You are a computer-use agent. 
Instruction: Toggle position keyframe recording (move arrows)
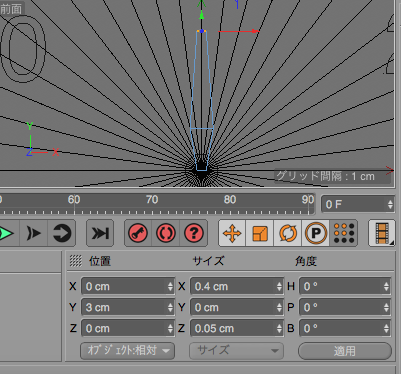(x=232, y=233)
